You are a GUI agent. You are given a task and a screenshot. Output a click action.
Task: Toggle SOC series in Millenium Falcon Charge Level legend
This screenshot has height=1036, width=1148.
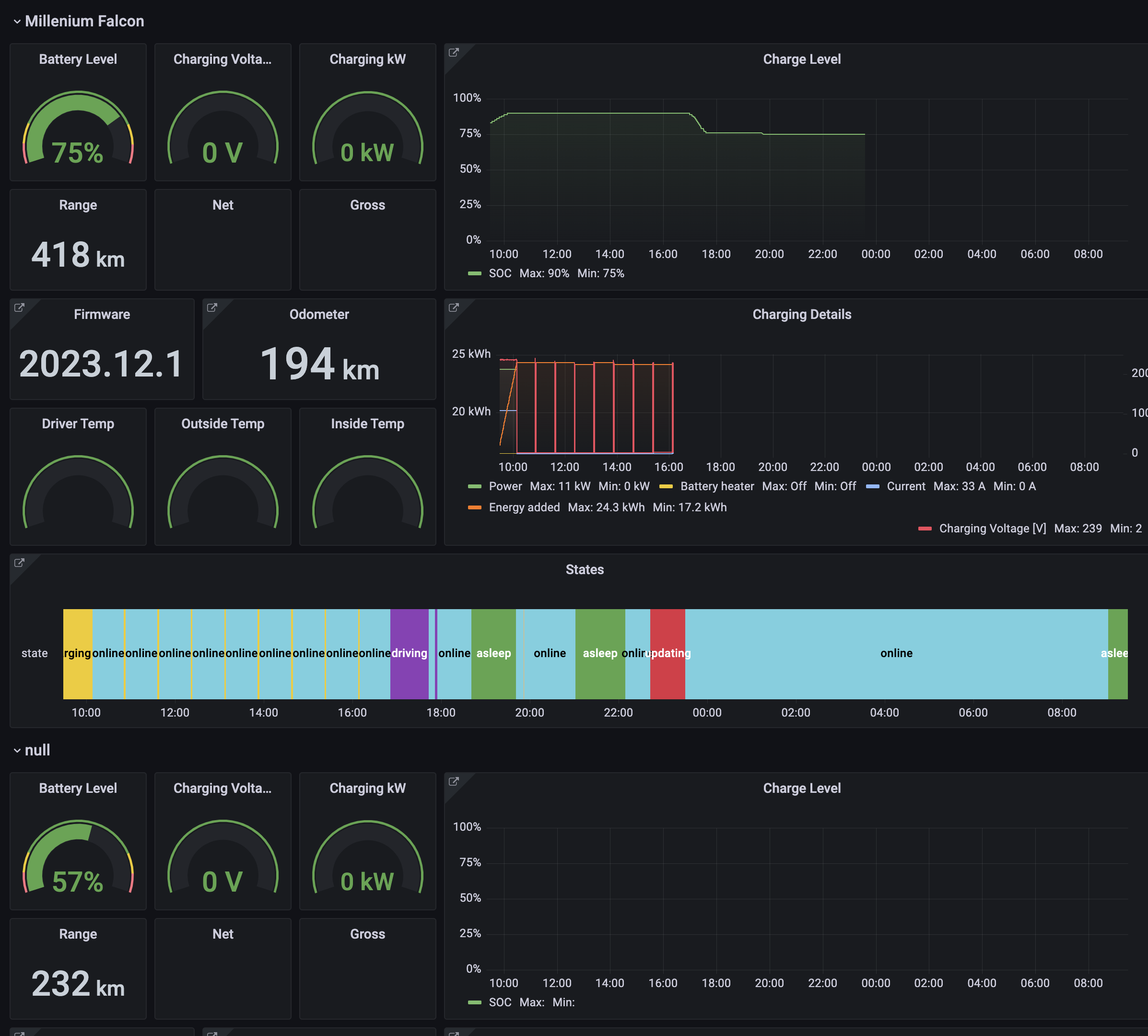coord(500,273)
